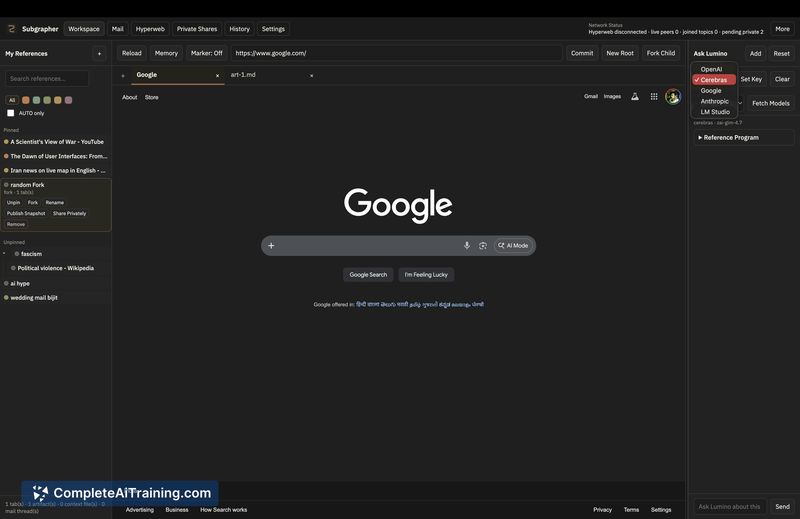
Task: Close the art-1.md tab
Action: (x=312, y=76)
